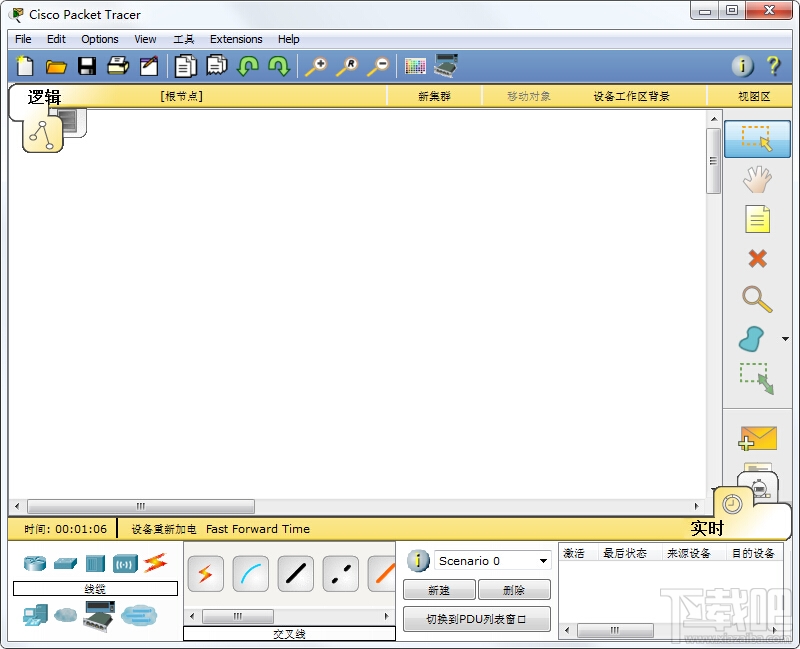Click the 删除 scenario button
Viewport: 800px width, 649px height.
[514, 590]
